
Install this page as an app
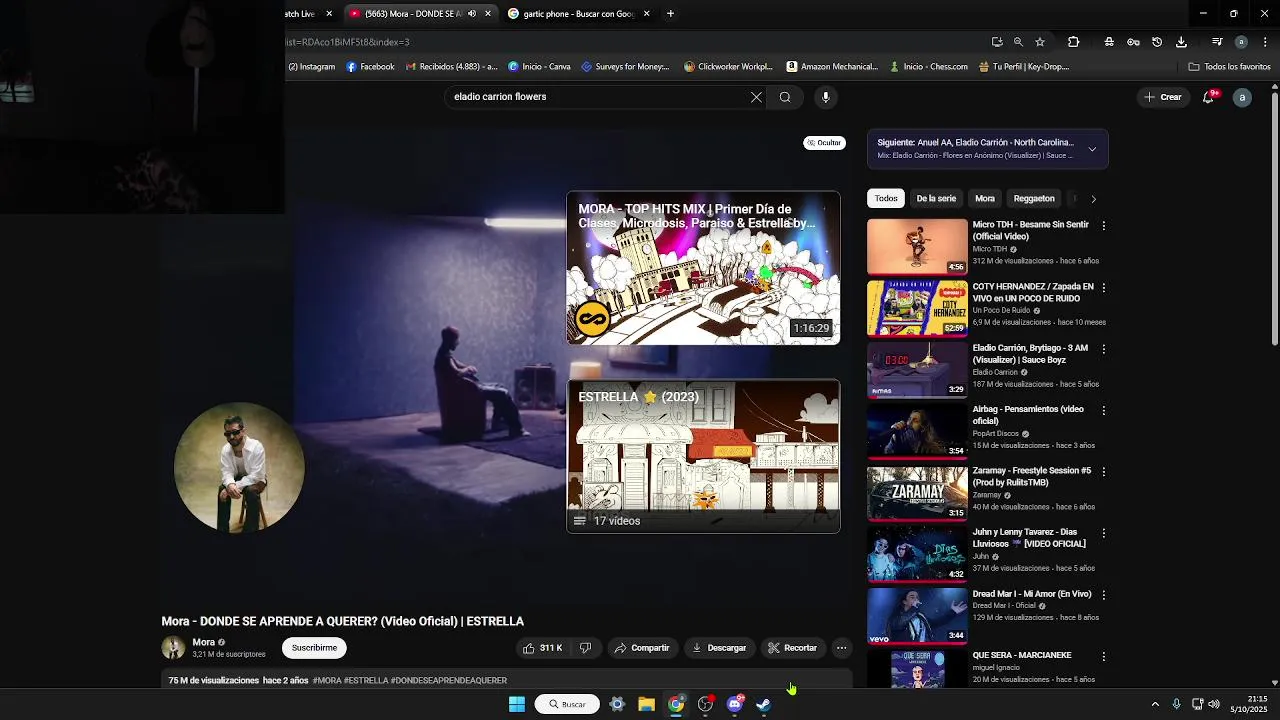[x=997, y=42]
